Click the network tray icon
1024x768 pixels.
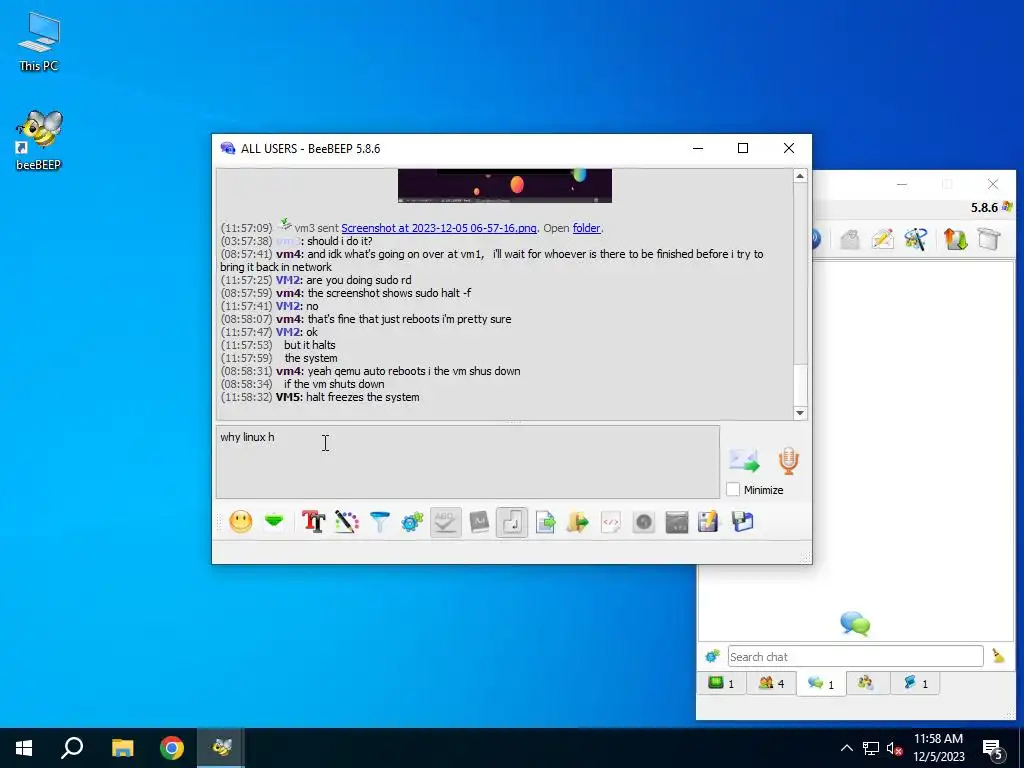(871, 748)
